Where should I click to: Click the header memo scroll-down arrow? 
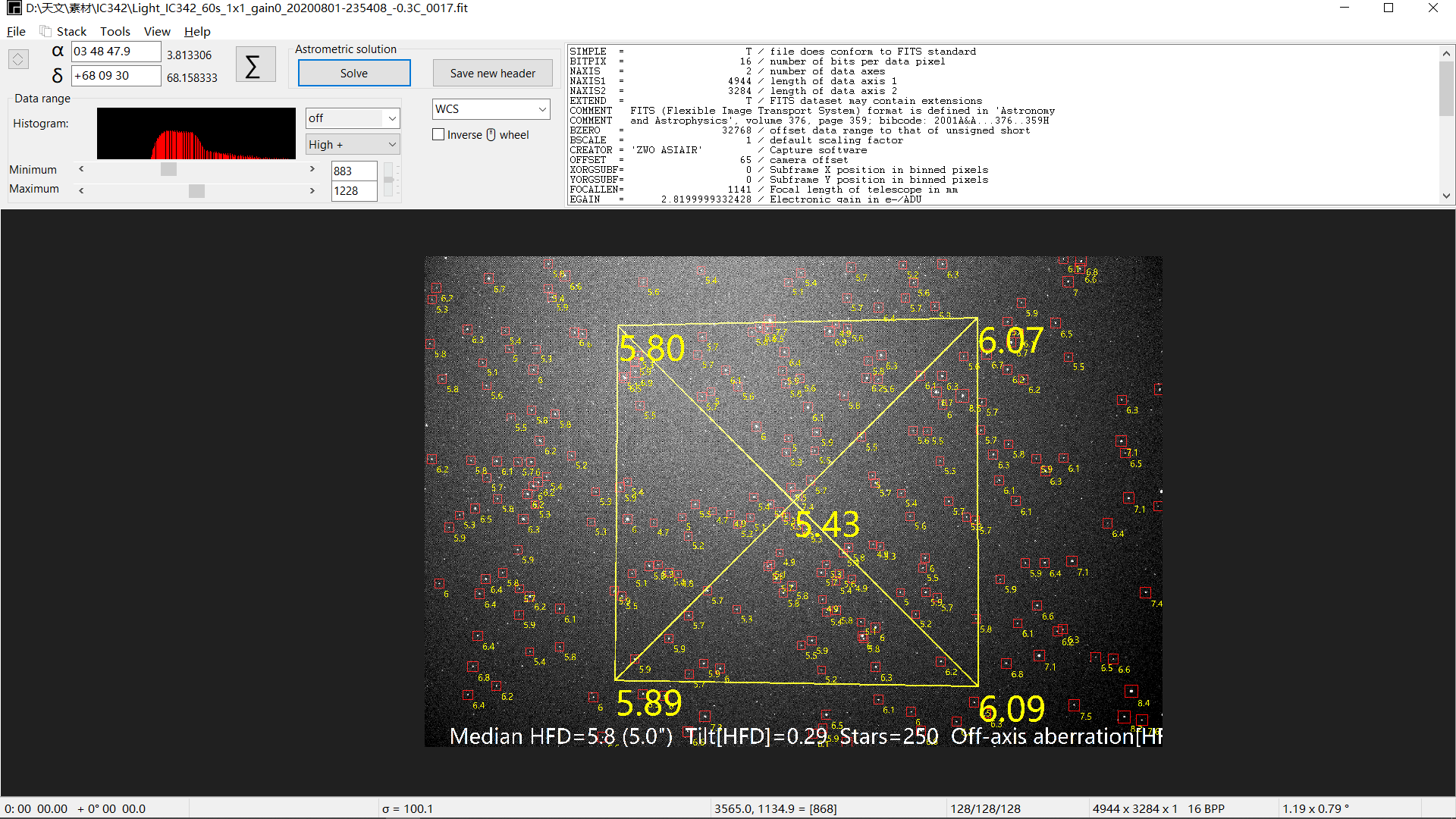click(x=1446, y=196)
